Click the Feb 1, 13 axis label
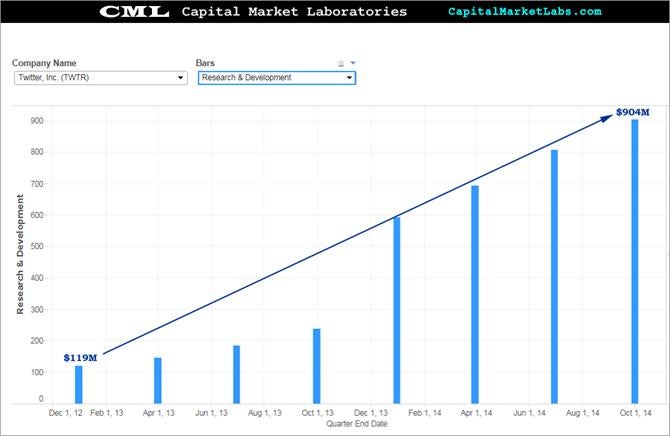670x436 pixels. [107, 413]
